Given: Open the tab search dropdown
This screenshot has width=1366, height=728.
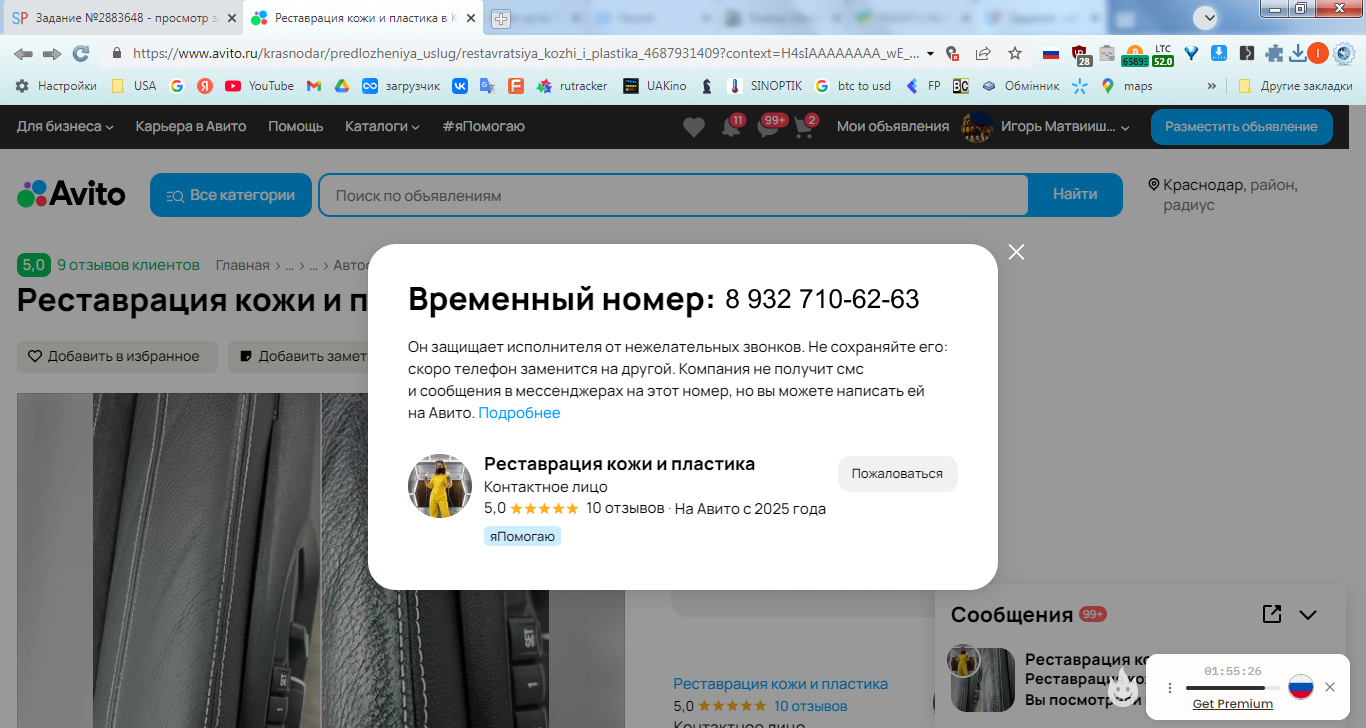Looking at the screenshot, I should [x=1205, y=17].
